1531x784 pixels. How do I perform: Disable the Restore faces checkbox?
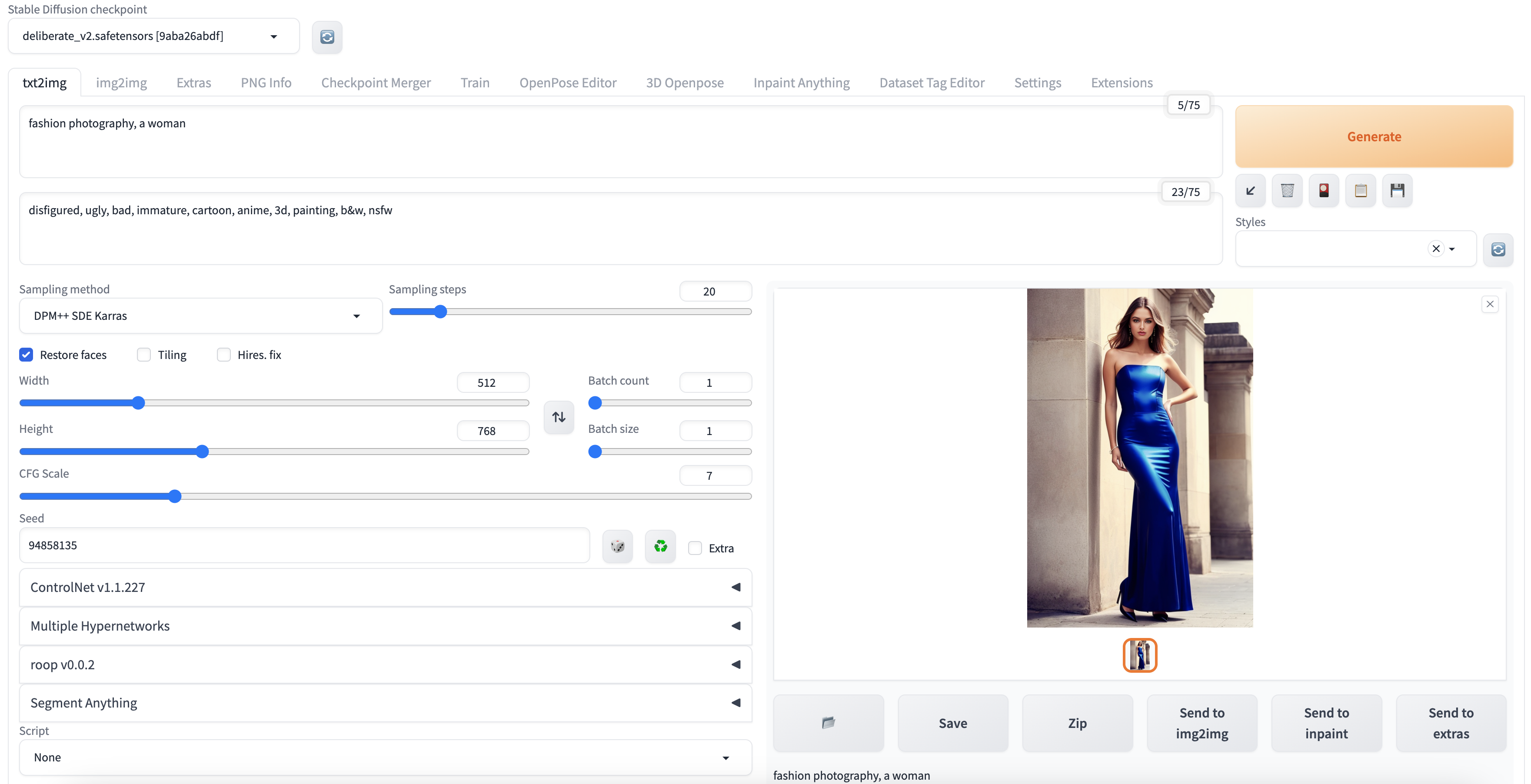click(26, 355)
